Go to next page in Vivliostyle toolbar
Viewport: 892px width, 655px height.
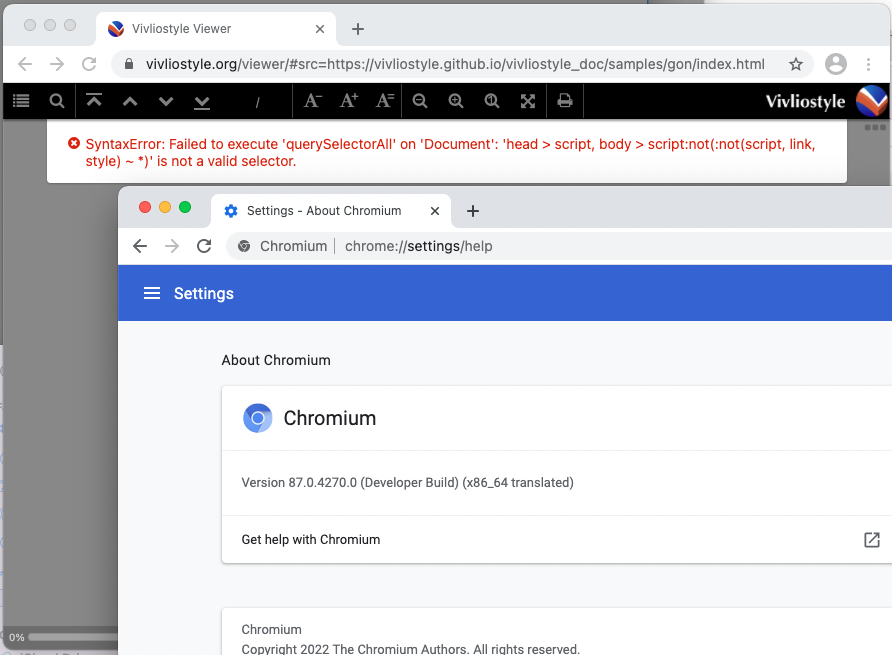tap(166, 101)
